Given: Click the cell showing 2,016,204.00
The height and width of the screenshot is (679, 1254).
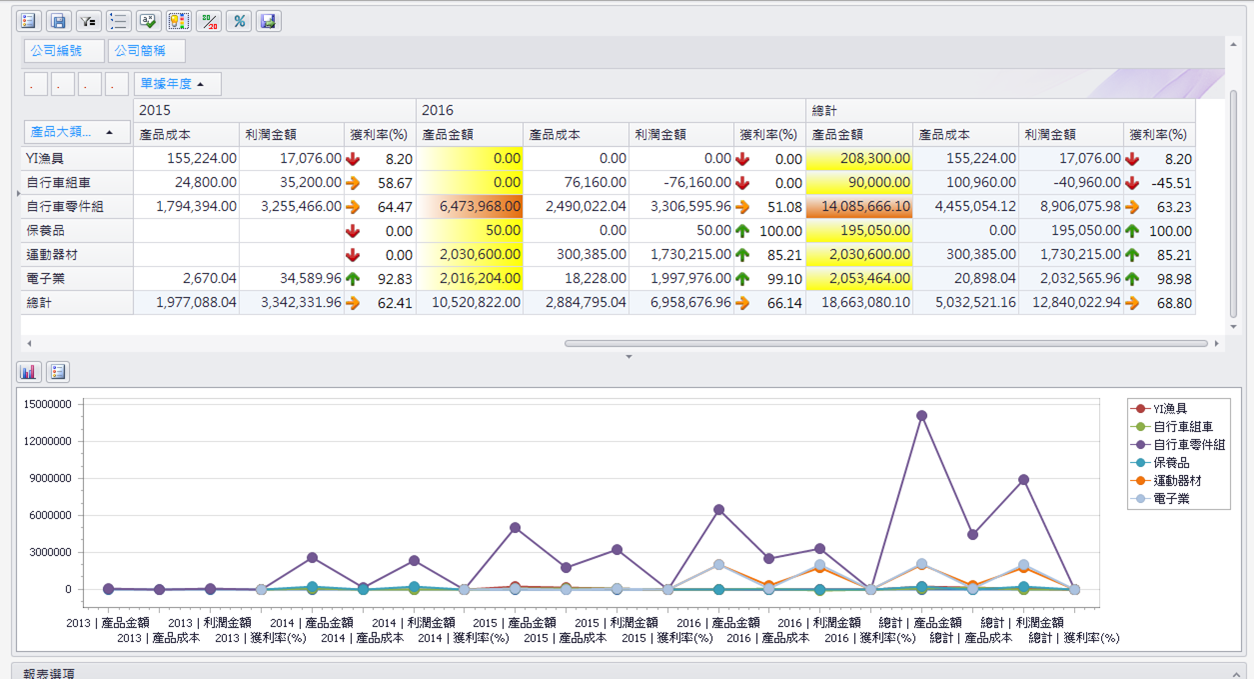Looking at the screenshot, I should point(470,278).
